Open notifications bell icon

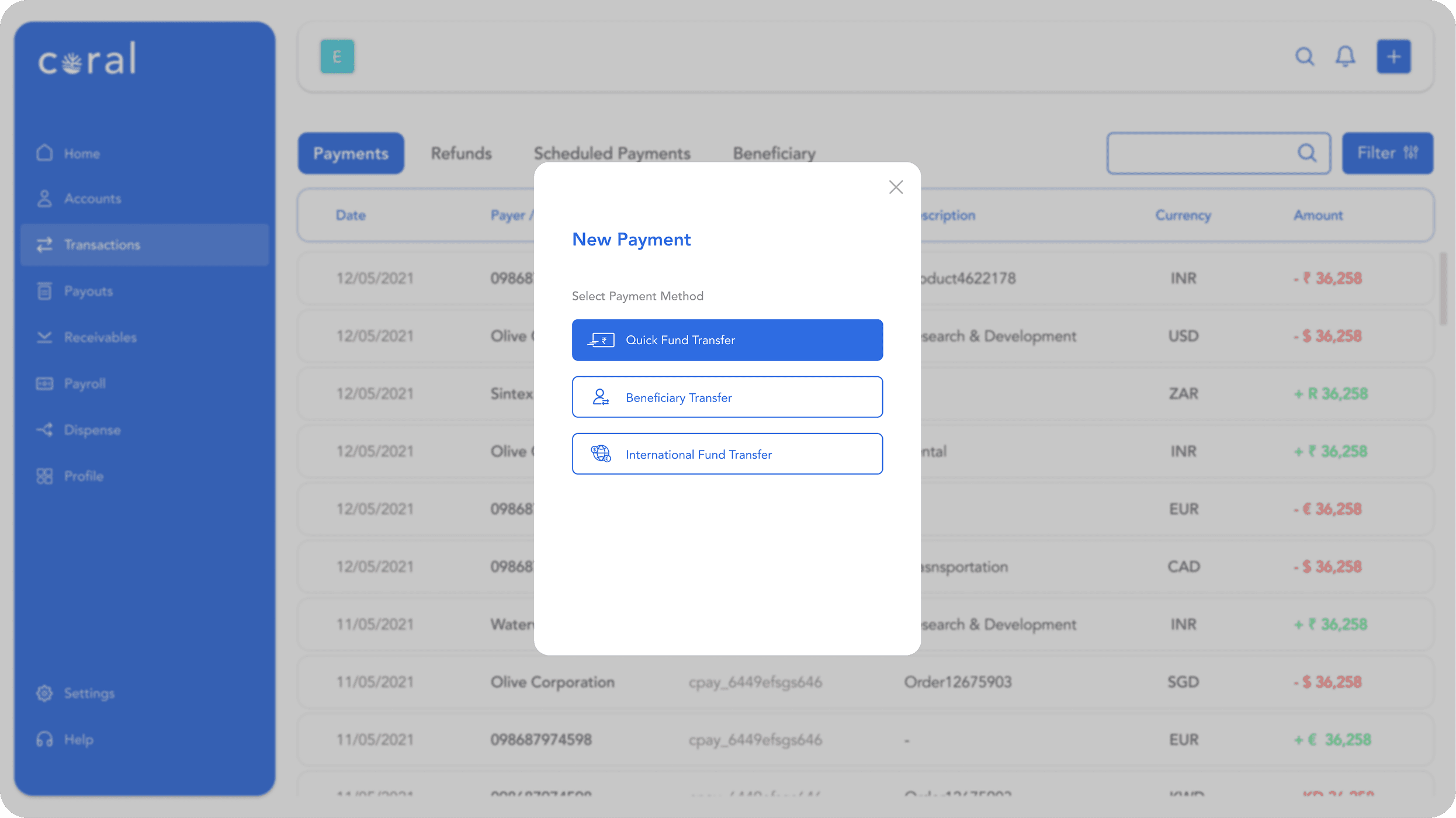click(1345, 57)
